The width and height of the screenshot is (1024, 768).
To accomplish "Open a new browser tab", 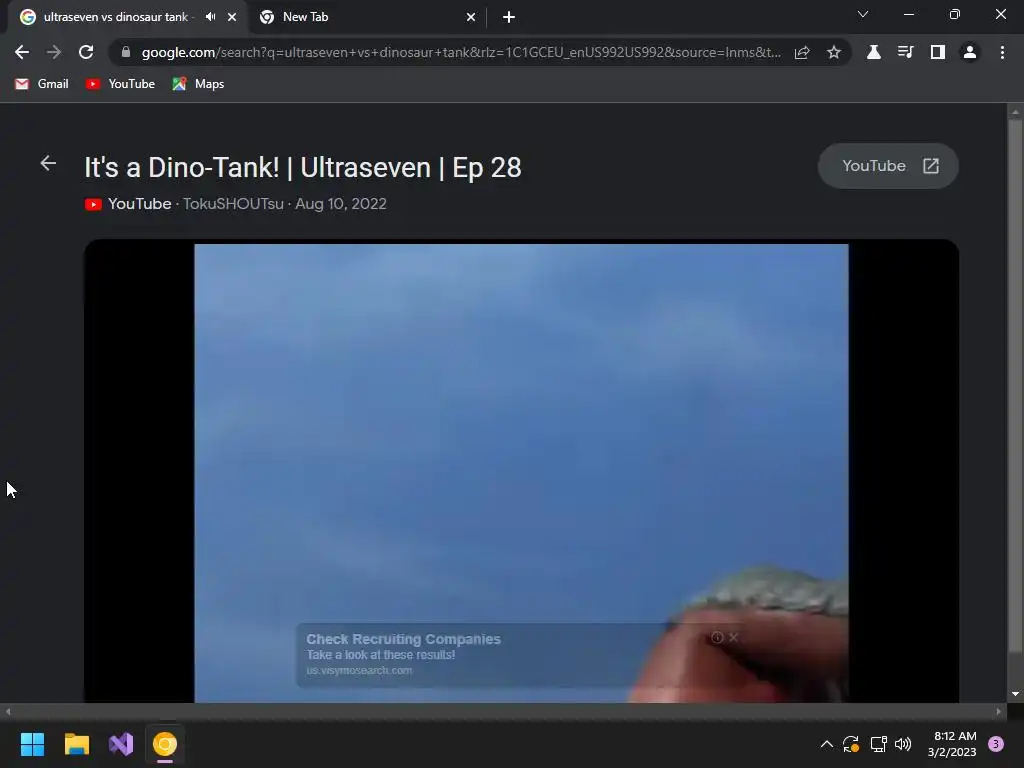I will pyautogui.click(x=509, y=17).
